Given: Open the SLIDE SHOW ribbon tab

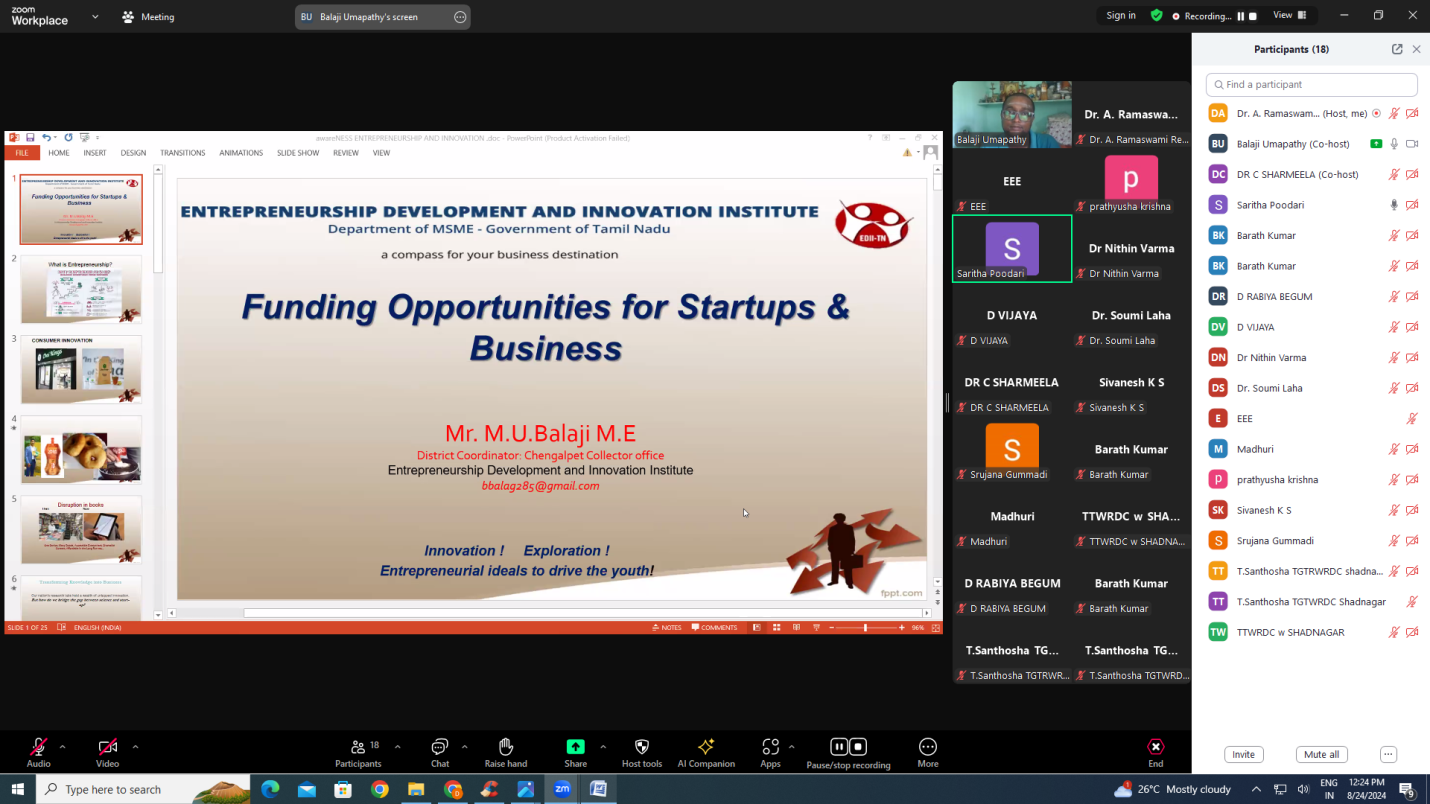Looking at the screenshot, I should [x=298, y=153].
